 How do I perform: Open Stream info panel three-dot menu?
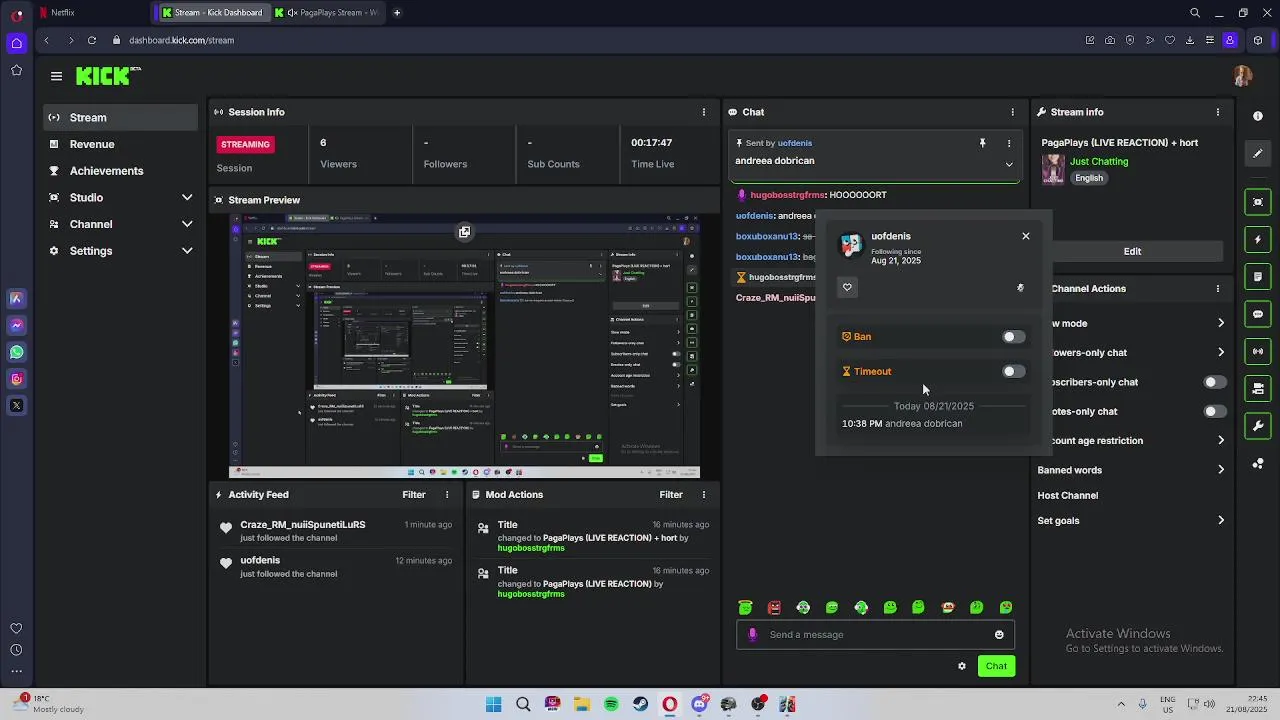pos(1217,112)
